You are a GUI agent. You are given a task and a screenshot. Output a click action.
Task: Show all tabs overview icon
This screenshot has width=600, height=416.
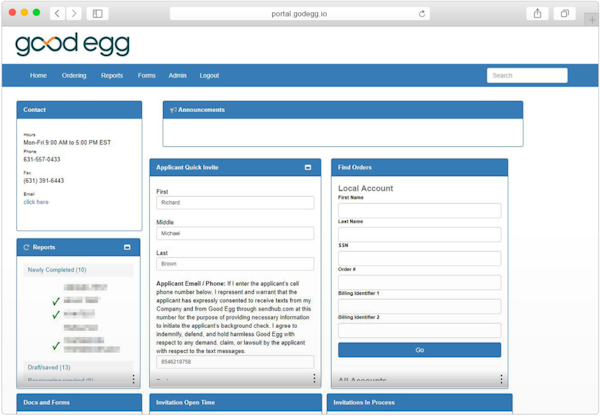[x=564, y=13]
